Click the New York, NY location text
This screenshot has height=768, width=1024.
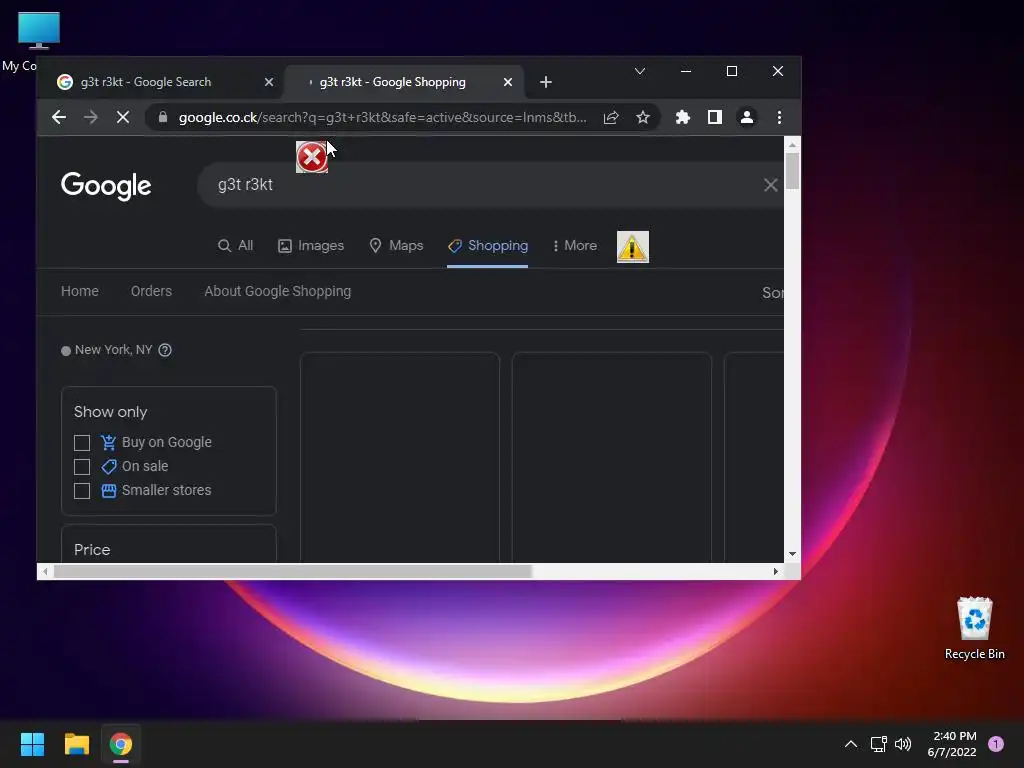click(x=114, y=350)
